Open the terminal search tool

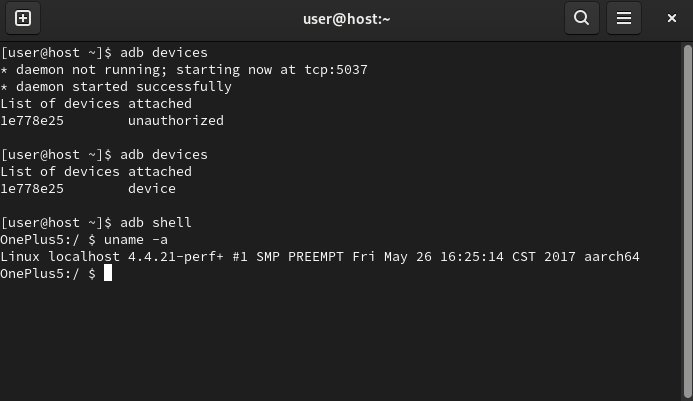pyautogui.click(x=582, y=18)
